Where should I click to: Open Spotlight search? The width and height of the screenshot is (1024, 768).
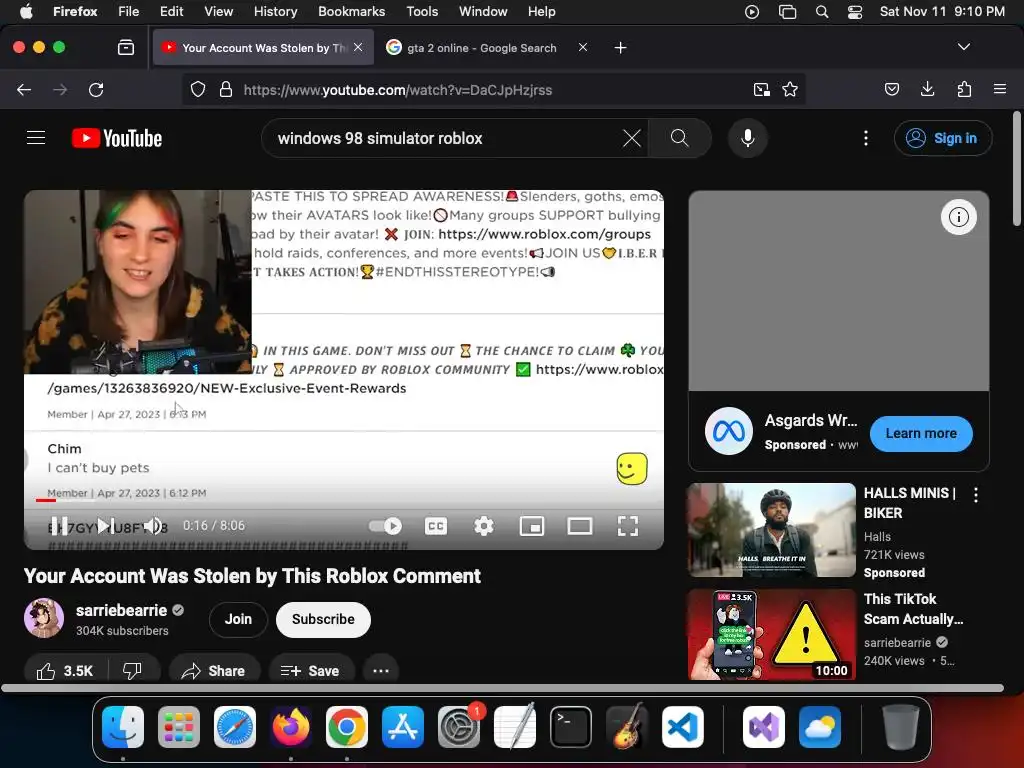822,12
